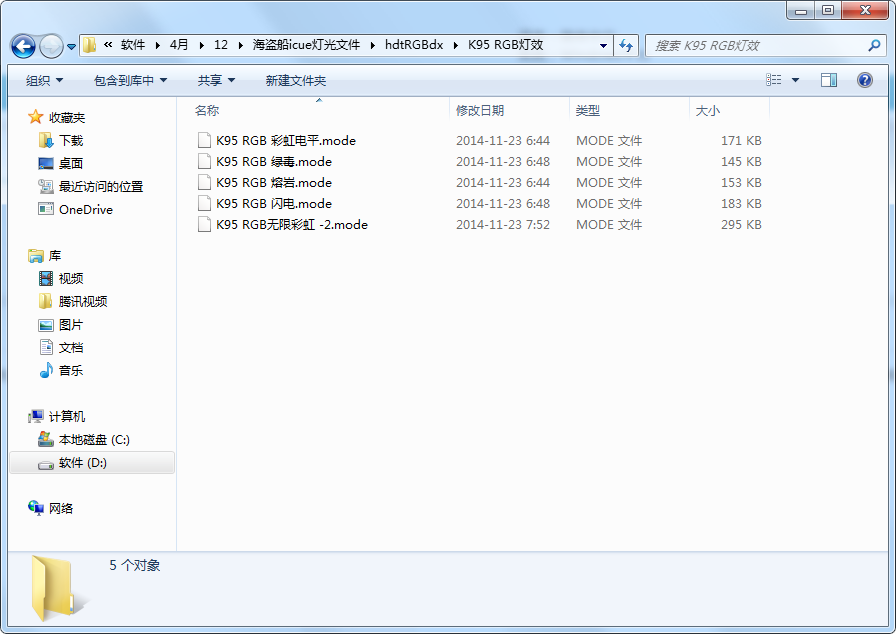Click the folder icon in address bar
The image size is (896, 634).
(x=89, y=45)
